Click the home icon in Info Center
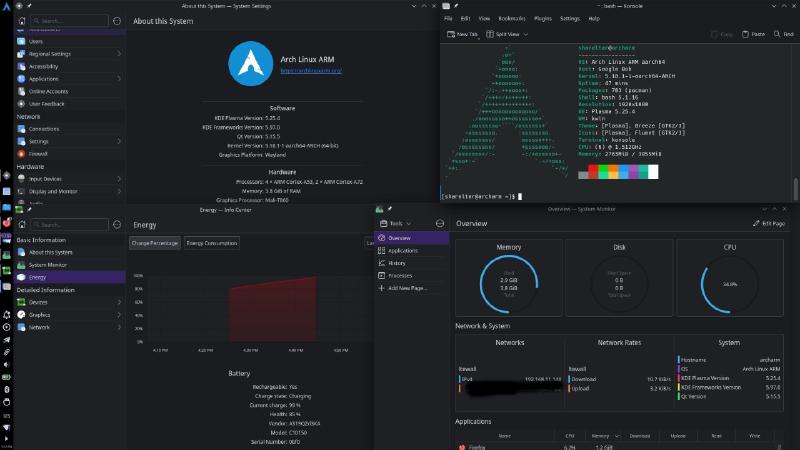The height and width of the screenshot is (450, 800). tap(22, 224)
